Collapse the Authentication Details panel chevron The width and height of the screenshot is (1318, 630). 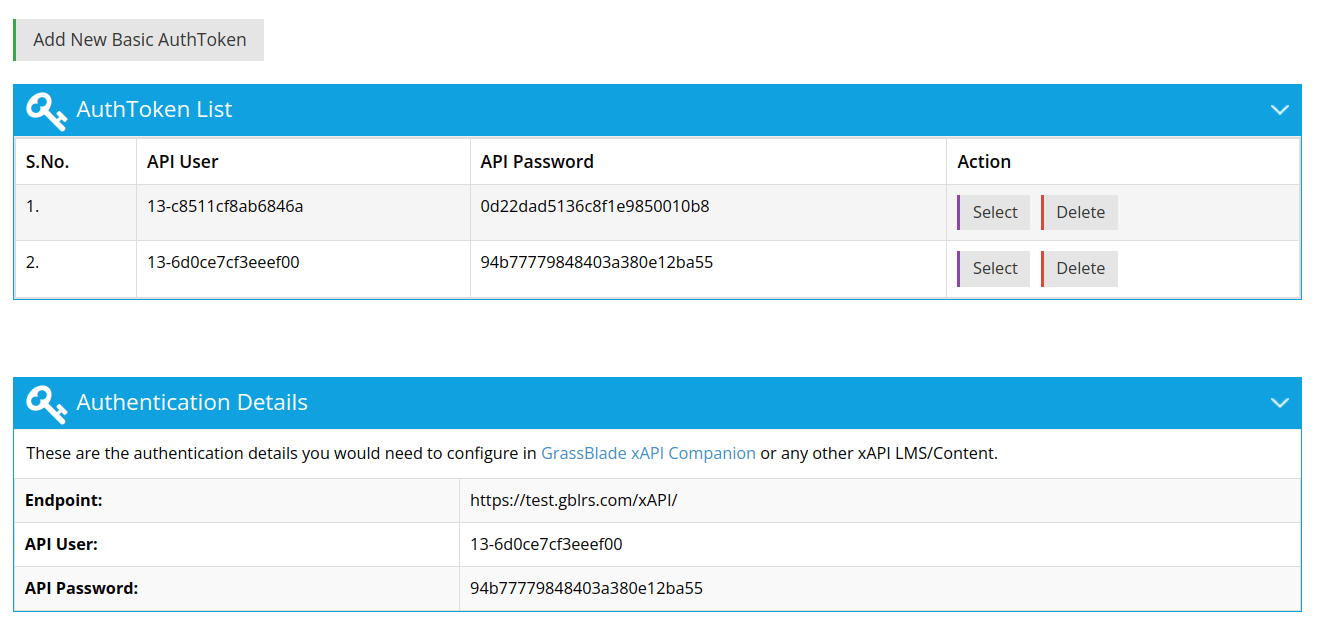(x=1279, y=403)
